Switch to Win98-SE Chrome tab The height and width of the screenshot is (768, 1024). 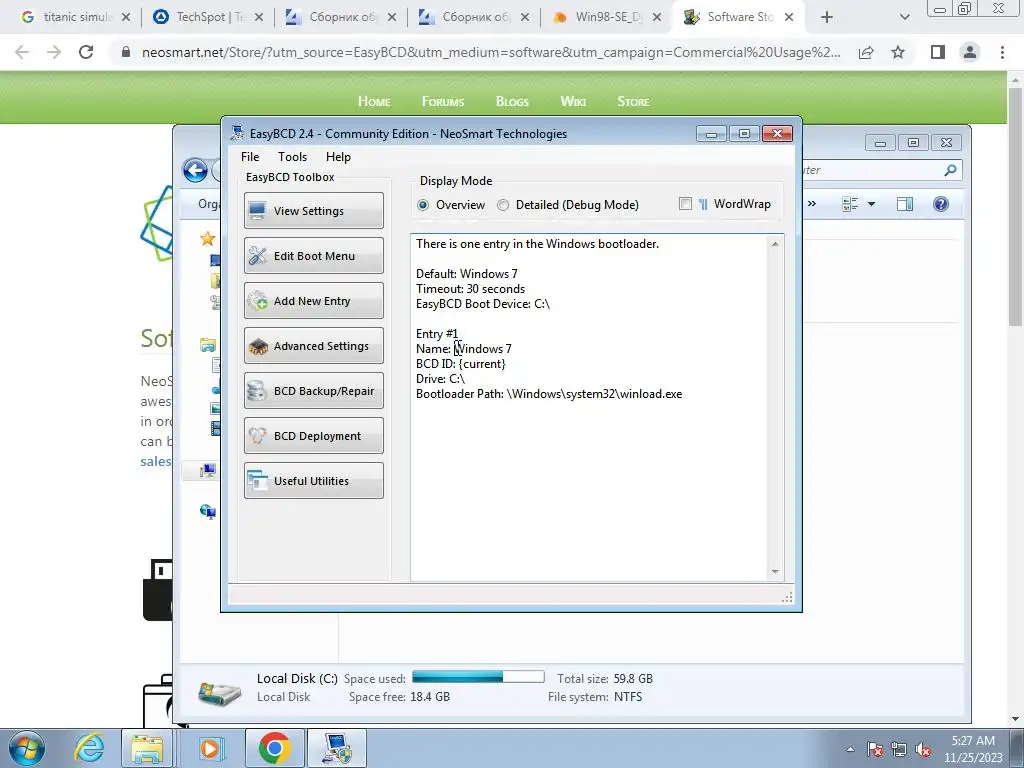[x=605, y=17]
